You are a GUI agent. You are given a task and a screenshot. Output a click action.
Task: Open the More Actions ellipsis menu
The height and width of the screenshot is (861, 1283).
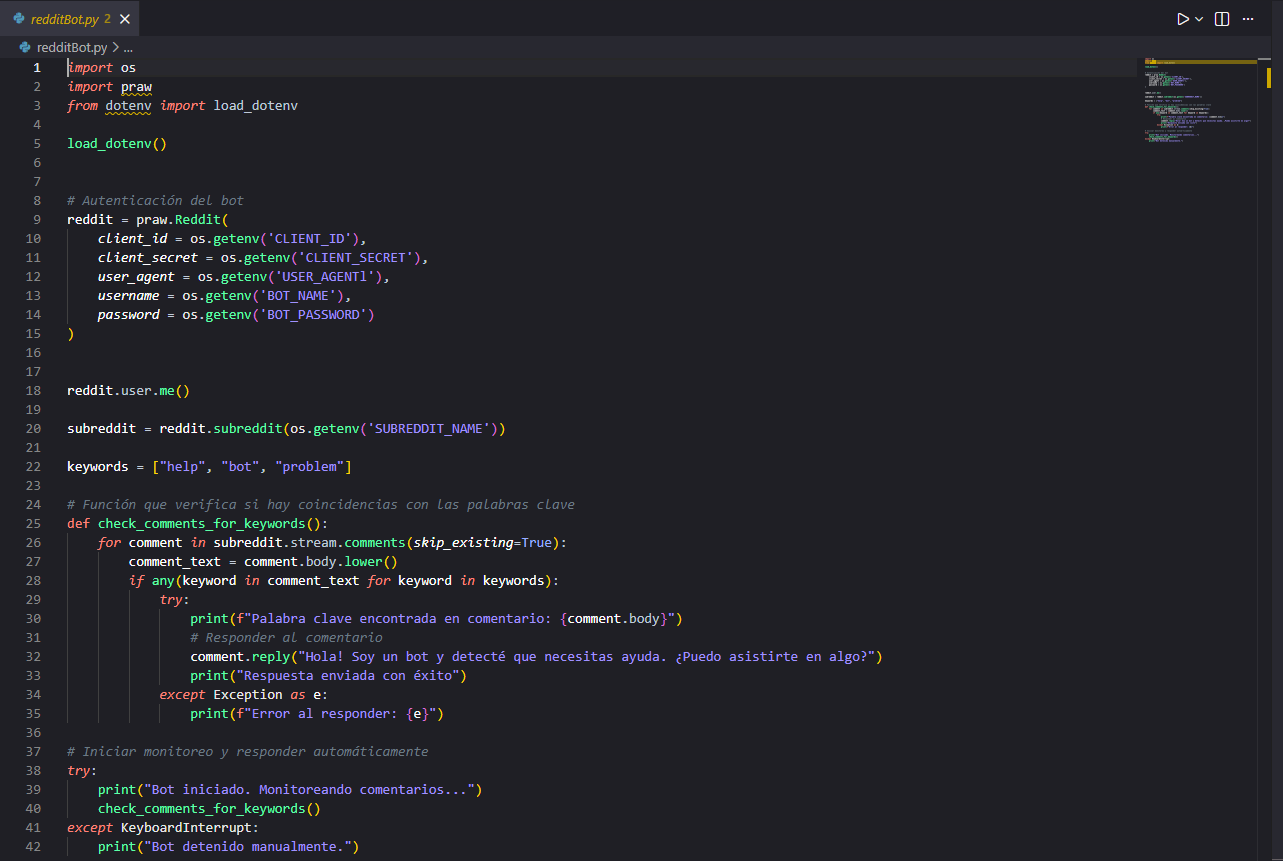click(x=1248, y=19)
